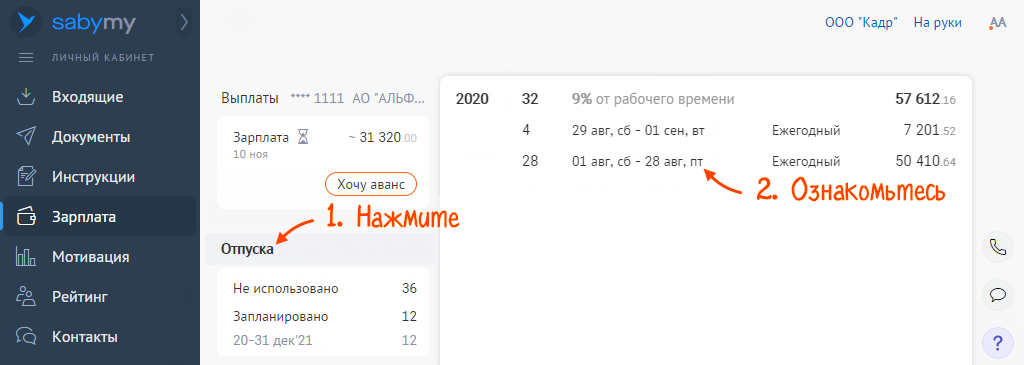Select the 28-day vacation row 01 авг - 28 авг

click(705, 161)
